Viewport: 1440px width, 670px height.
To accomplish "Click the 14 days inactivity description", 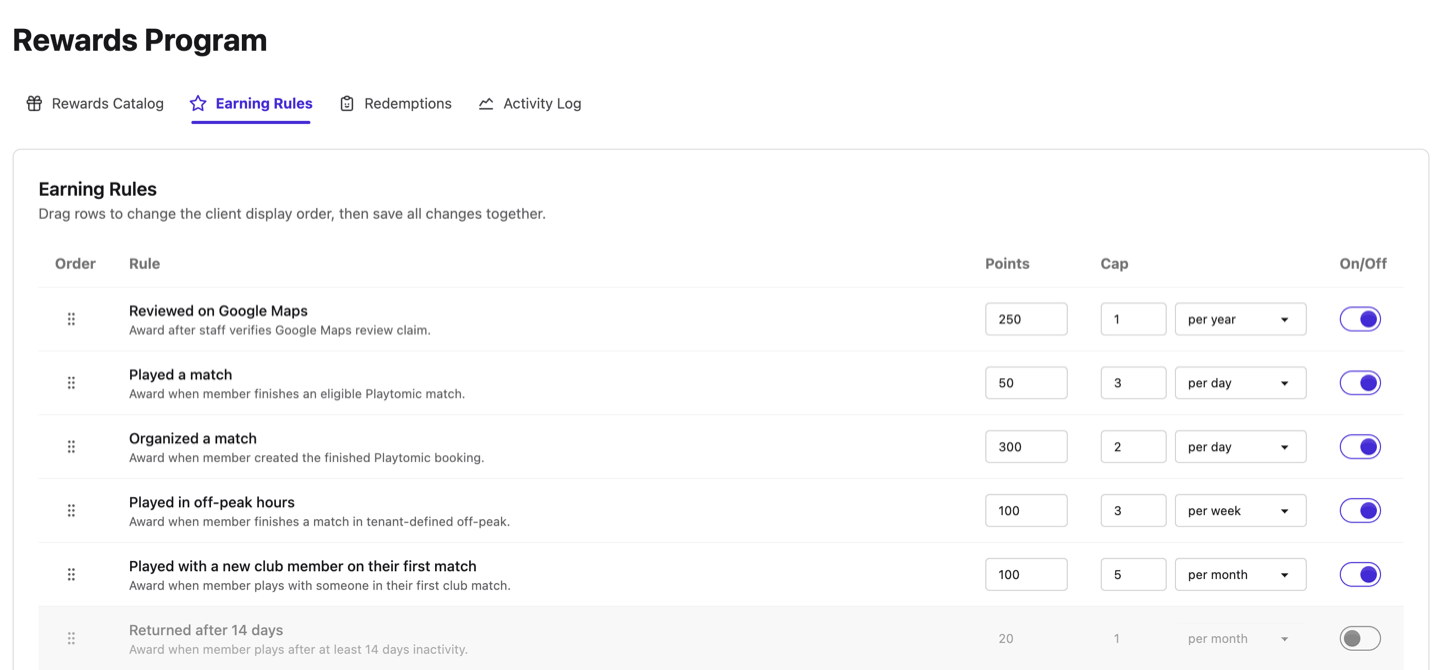I will pos(298,650).
